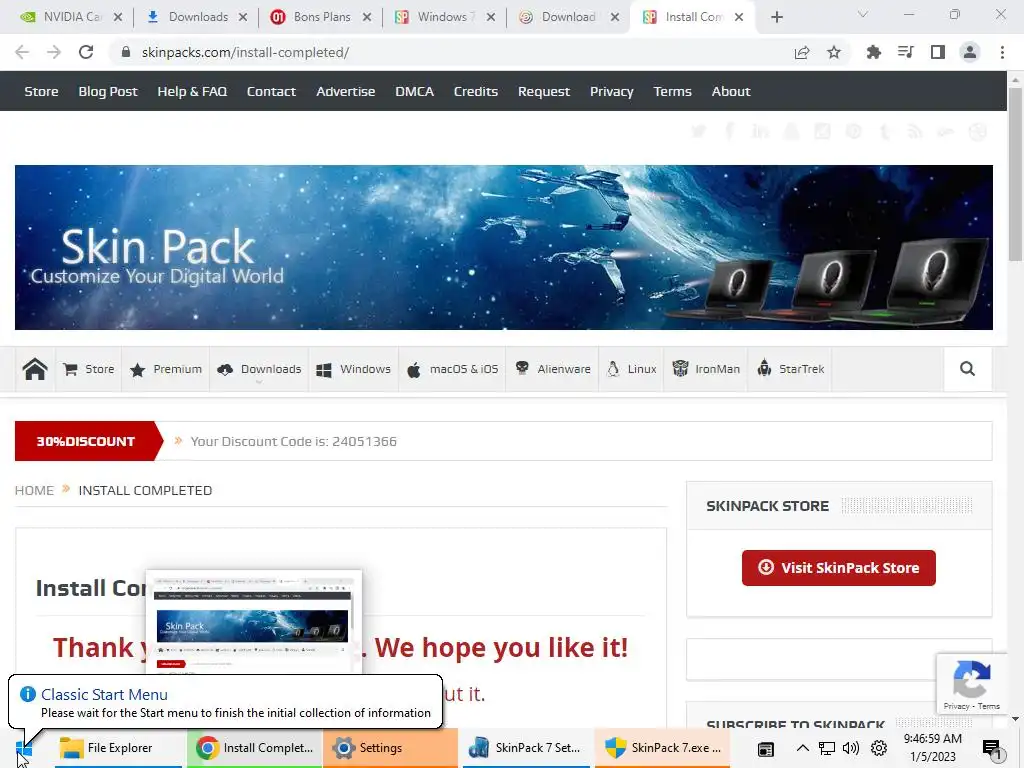
Task: Open the tab search chevron
Action: click(x=863, y=14)
